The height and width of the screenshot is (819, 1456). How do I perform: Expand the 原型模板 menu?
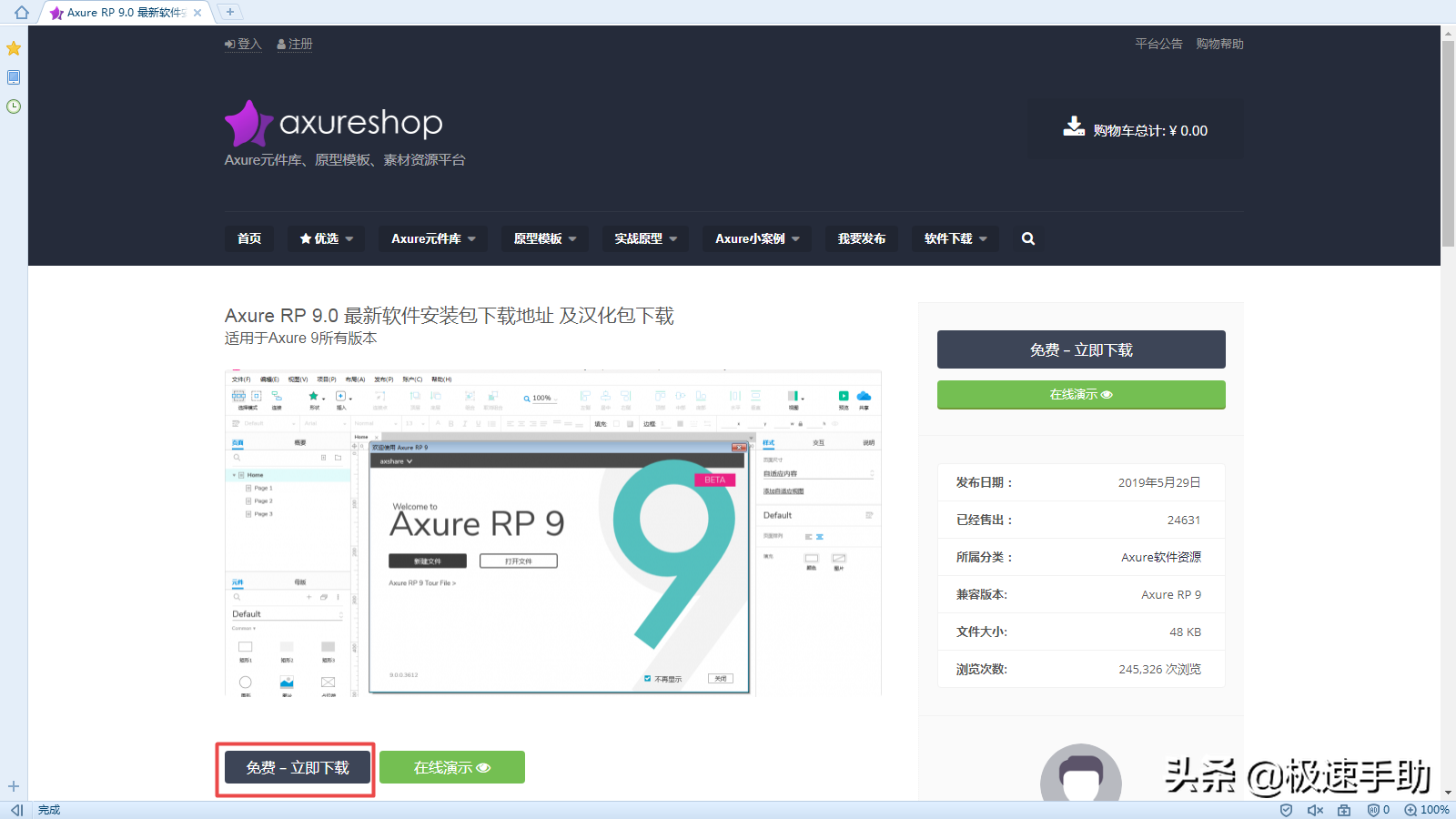point(544,238)
